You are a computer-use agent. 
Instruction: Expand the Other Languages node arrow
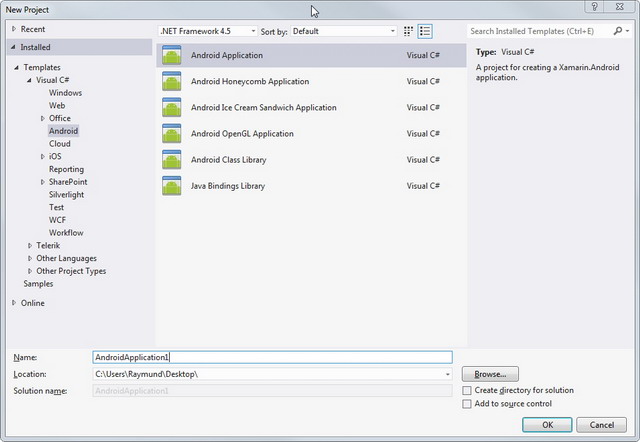tap(30, 258)
